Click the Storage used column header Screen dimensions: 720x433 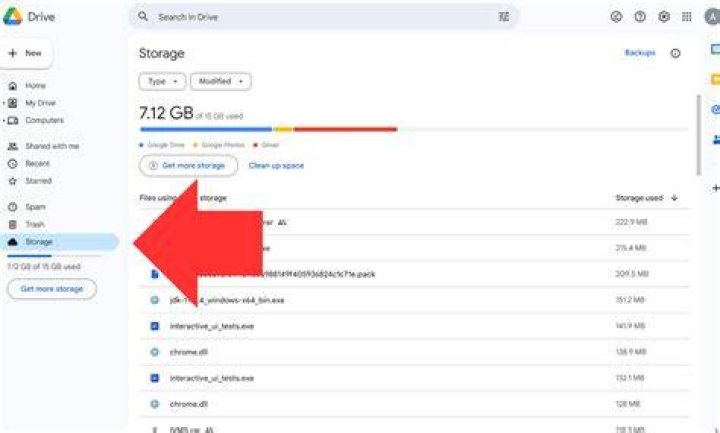(x=639, y=198)
